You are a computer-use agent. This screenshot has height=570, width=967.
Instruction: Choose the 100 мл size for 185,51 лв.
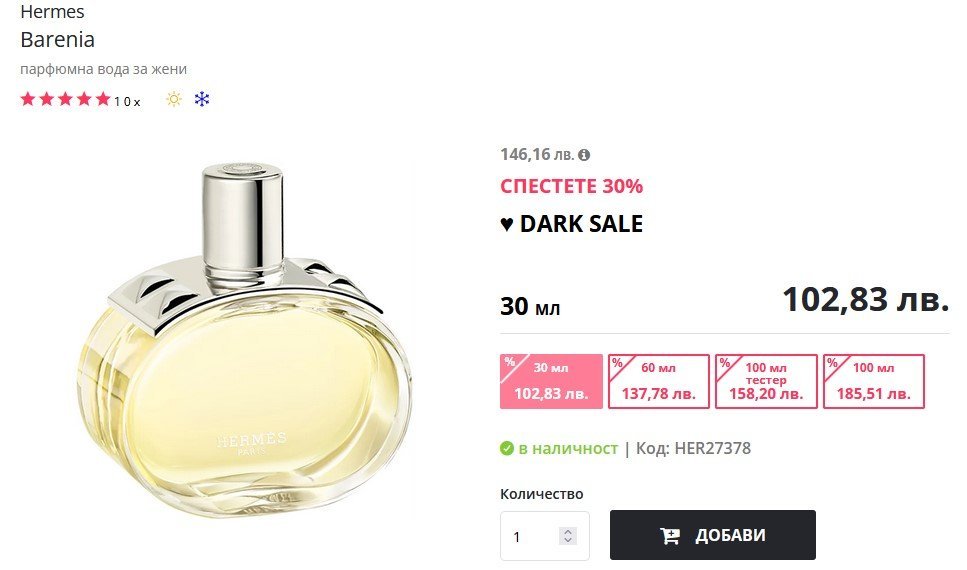874,381
